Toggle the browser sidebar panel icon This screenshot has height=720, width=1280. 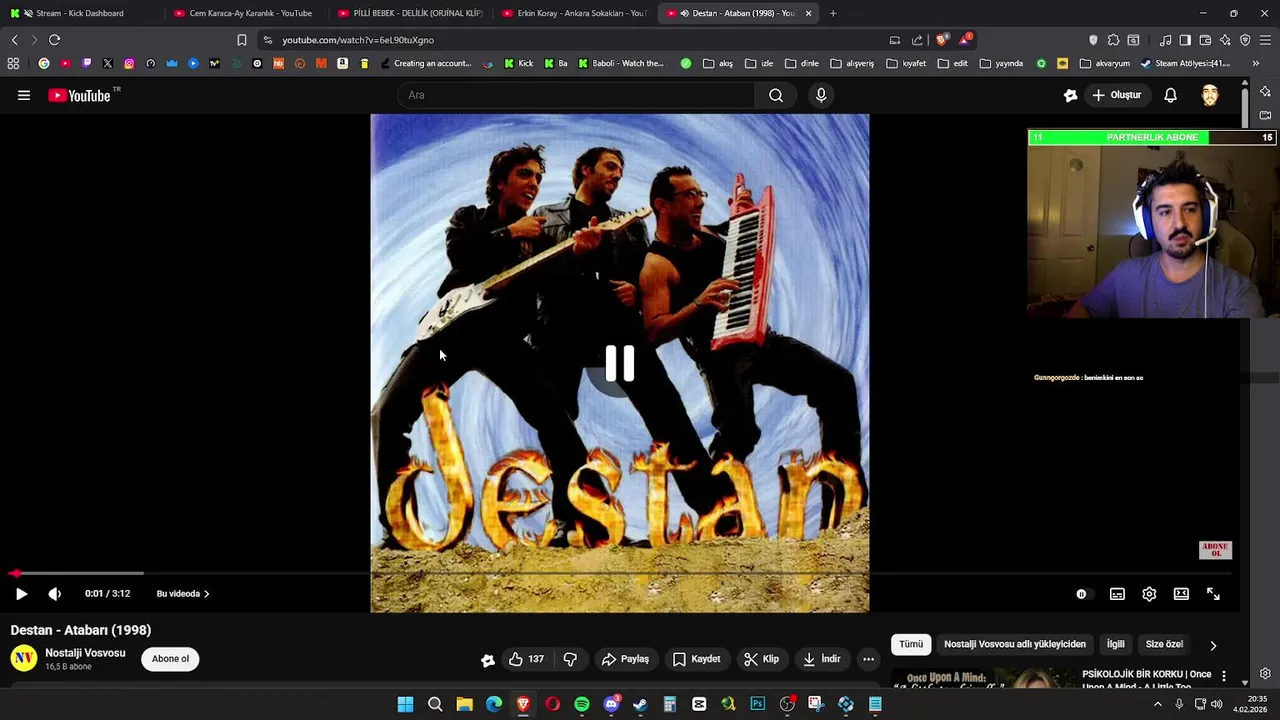point(1185,40)
